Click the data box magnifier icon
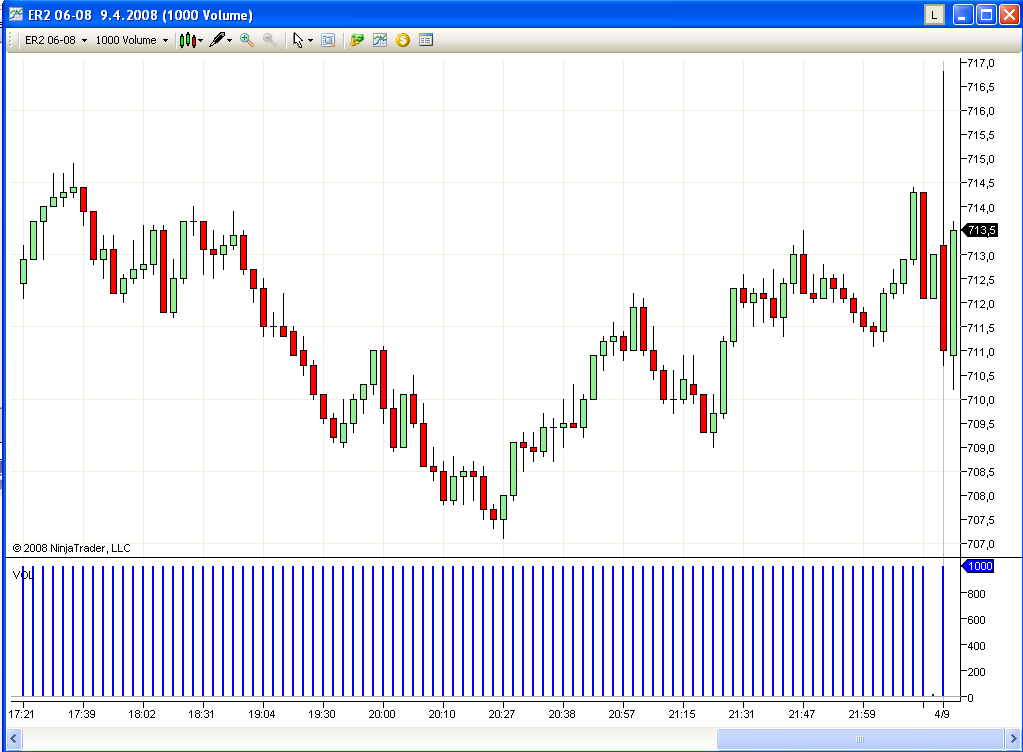This screenshot has width=1023, height=752. (x=328, y=40)
